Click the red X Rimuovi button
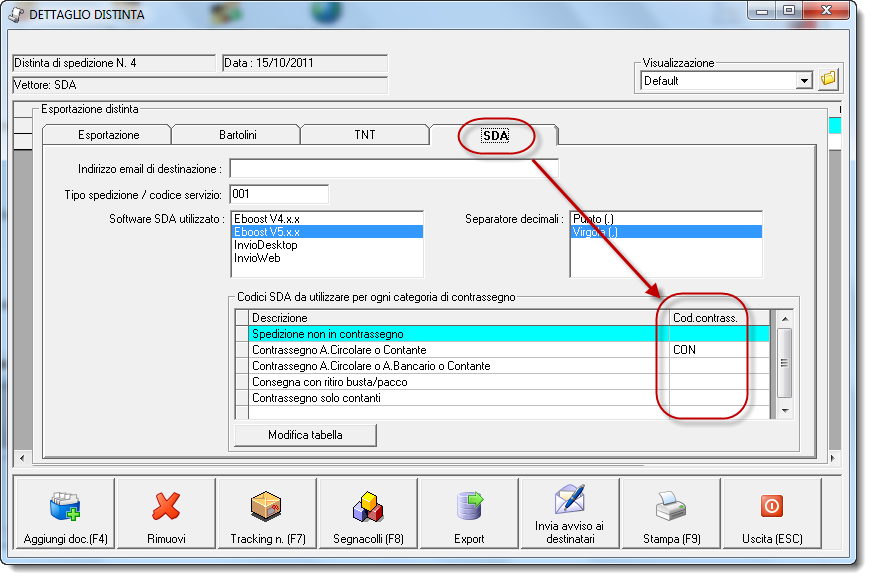Viewport: 872px width, 580px height. click(166, 513)
